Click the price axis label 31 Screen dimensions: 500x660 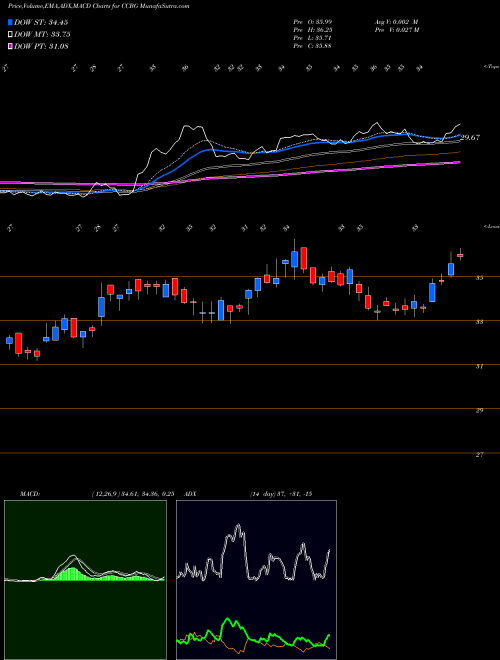479,367
